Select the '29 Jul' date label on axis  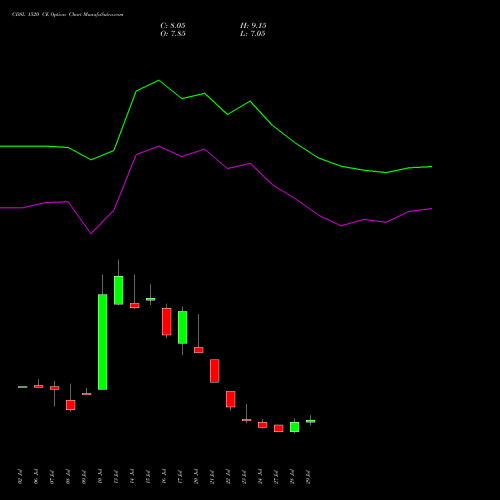(308, 477)
